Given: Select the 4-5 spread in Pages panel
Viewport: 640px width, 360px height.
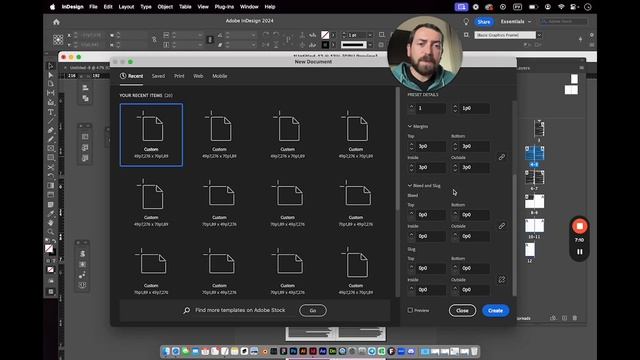Looking at the screenshot, I should (534, 154).
